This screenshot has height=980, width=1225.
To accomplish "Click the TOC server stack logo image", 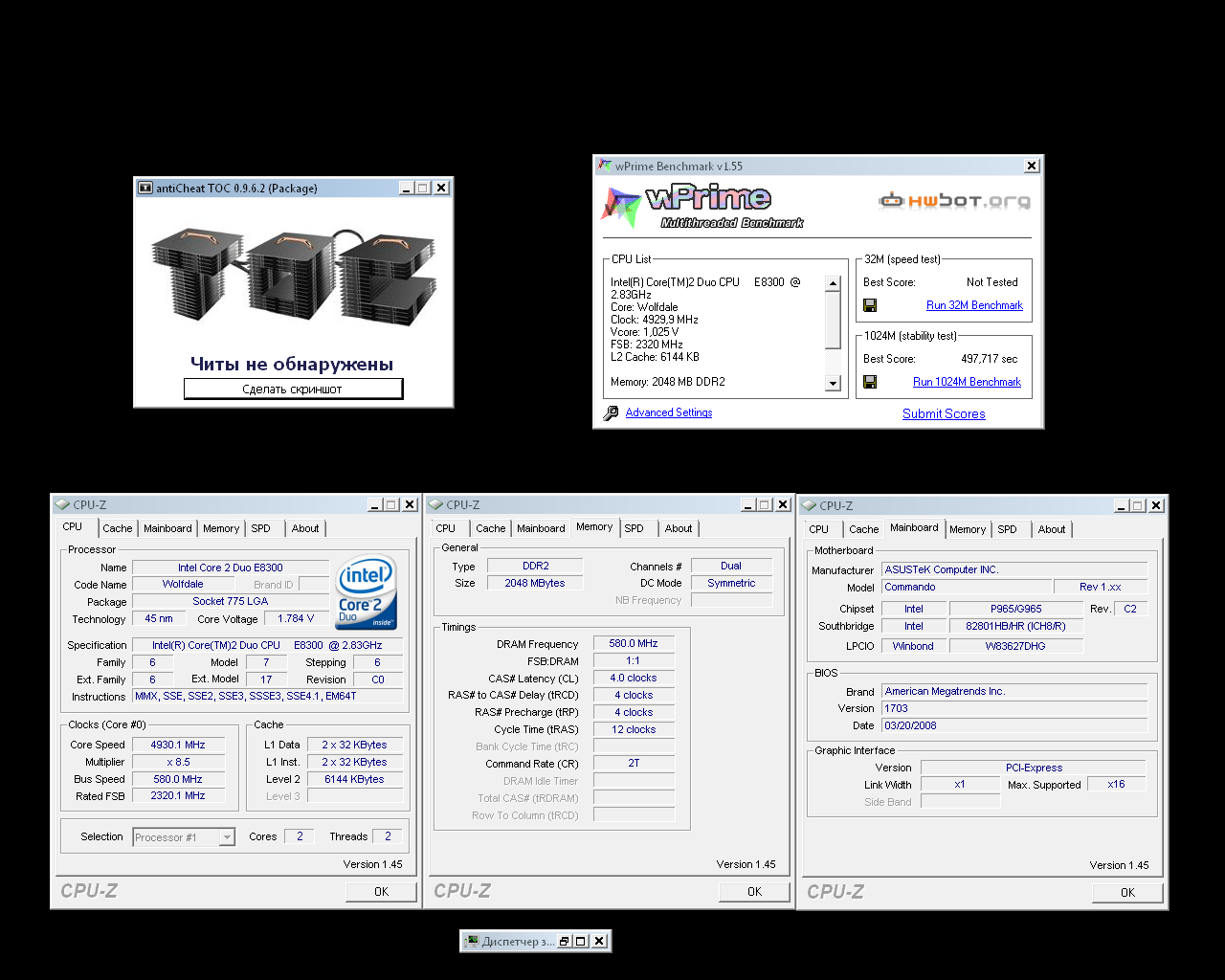I will (x=293, y=277).
